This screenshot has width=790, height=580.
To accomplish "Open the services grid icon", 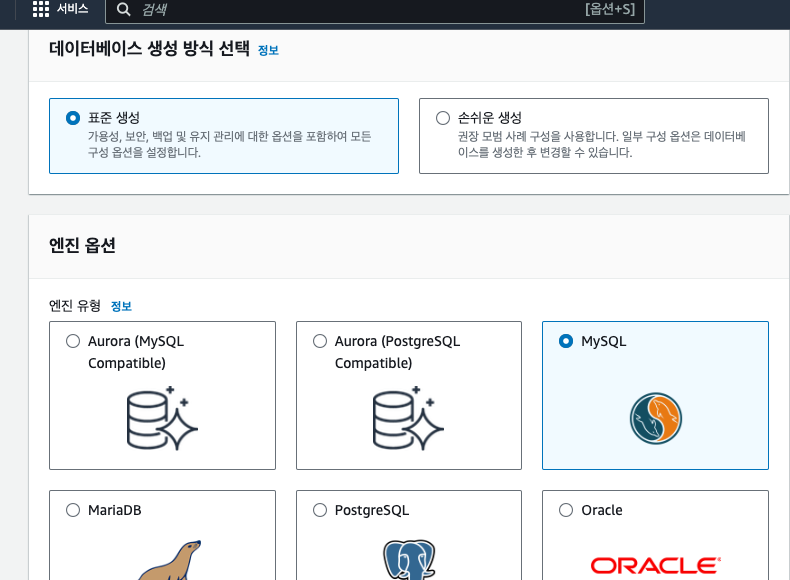I will (41, 9).
